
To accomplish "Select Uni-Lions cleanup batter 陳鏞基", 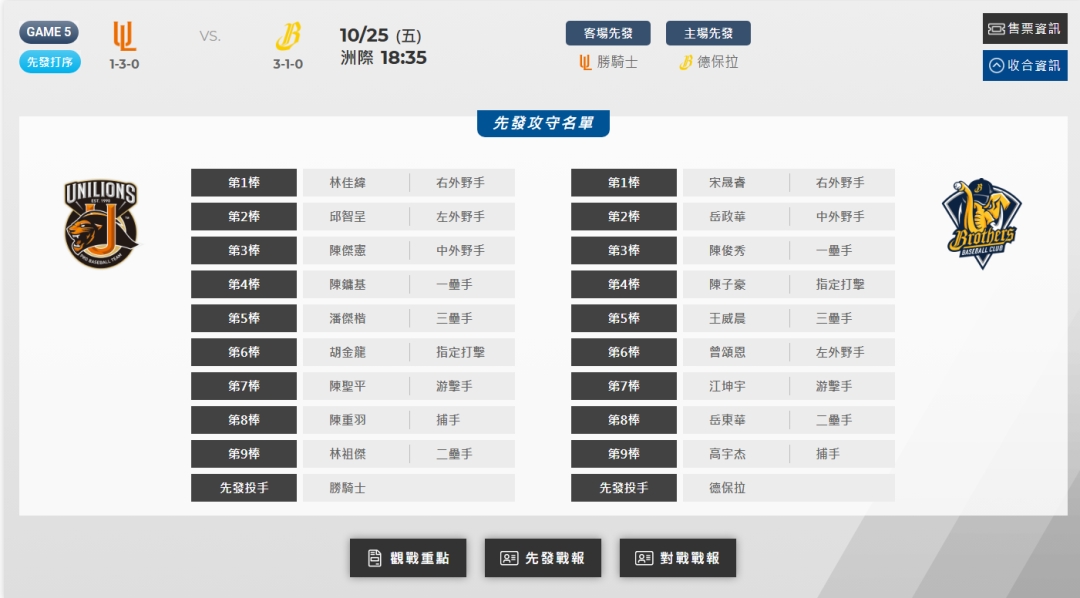I will (348, 285).
